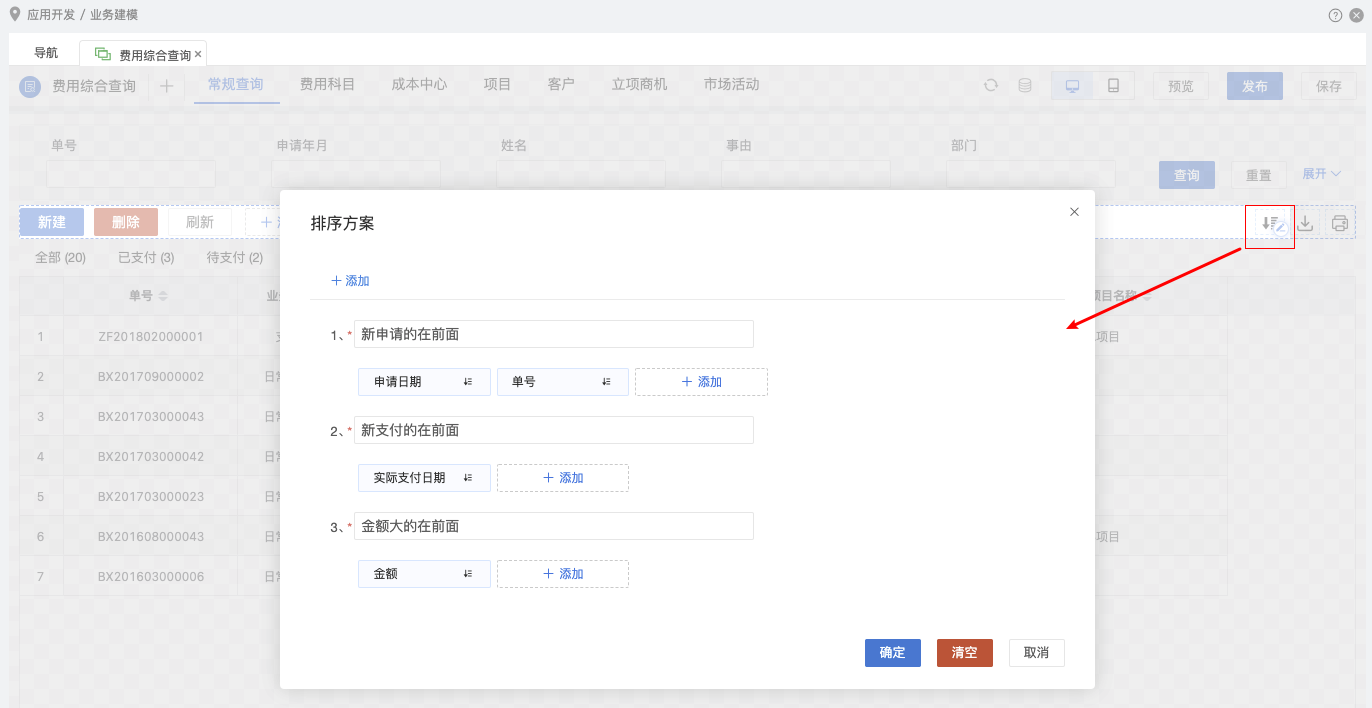This screenshot has width=1372, height=708.
Task: Select table cell BX201709000002
Action: 151,377
